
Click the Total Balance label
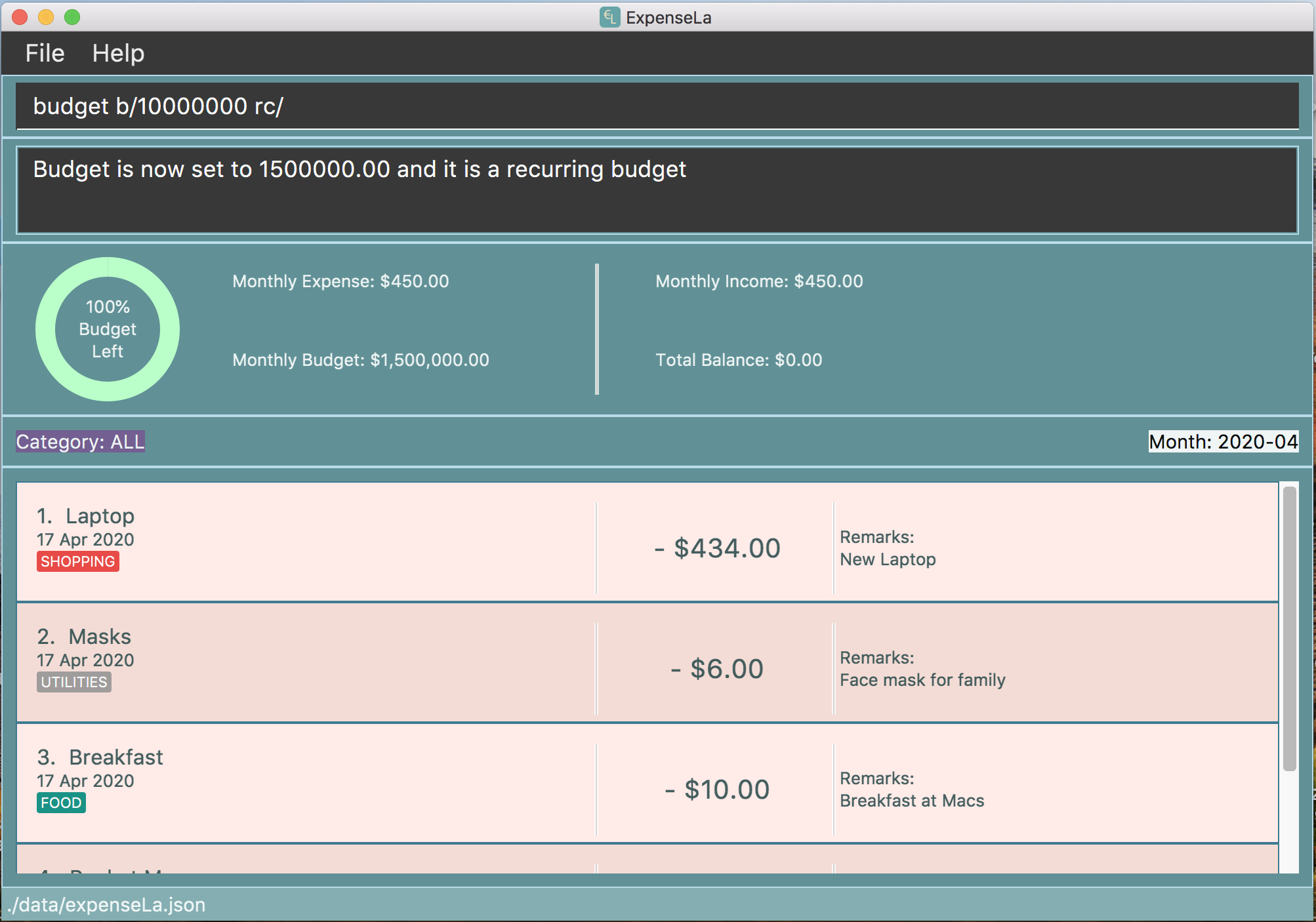(739, 360)
